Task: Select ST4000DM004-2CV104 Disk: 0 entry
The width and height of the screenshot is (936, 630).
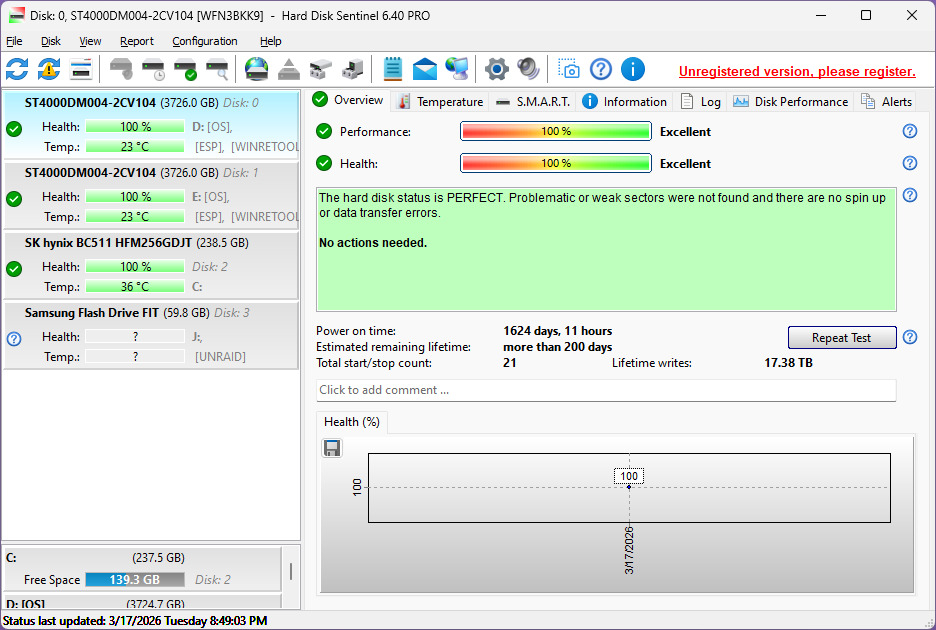Action: 151,124
